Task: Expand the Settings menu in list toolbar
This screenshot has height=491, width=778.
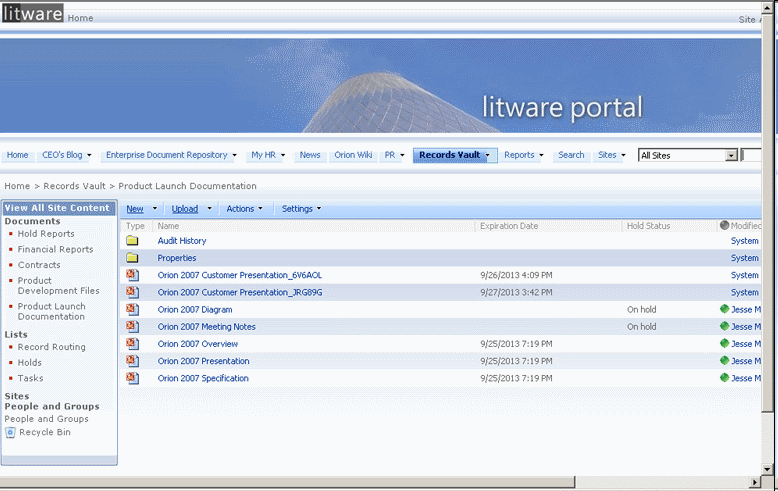Action: tap(301, 209)
